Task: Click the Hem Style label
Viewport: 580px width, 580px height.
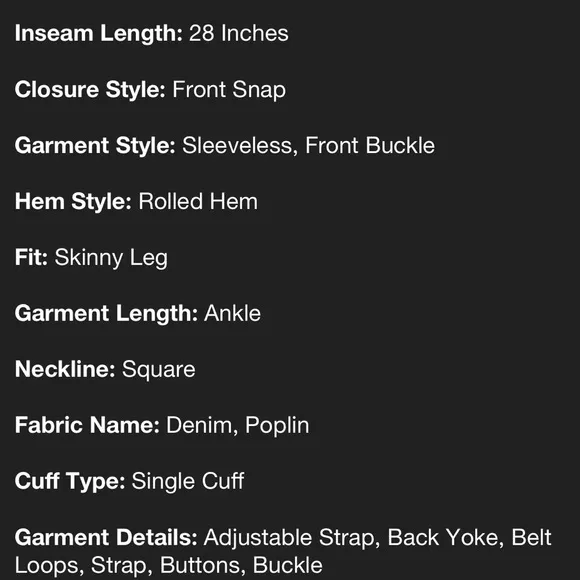Action: 73,202
